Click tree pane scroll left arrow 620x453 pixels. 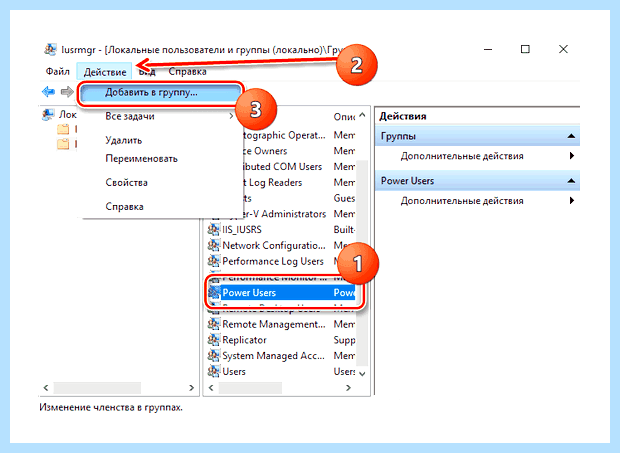pos(46,388)
